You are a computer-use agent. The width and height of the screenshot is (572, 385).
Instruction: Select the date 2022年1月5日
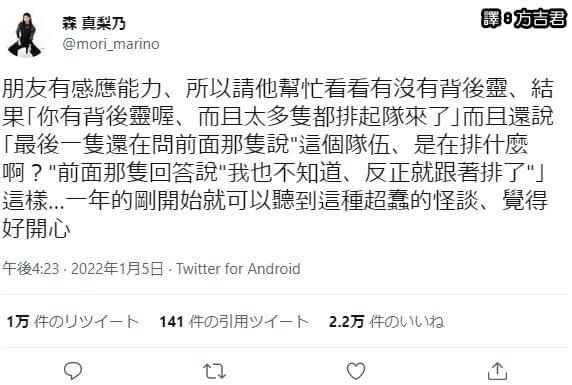click(x=117, y=269)
